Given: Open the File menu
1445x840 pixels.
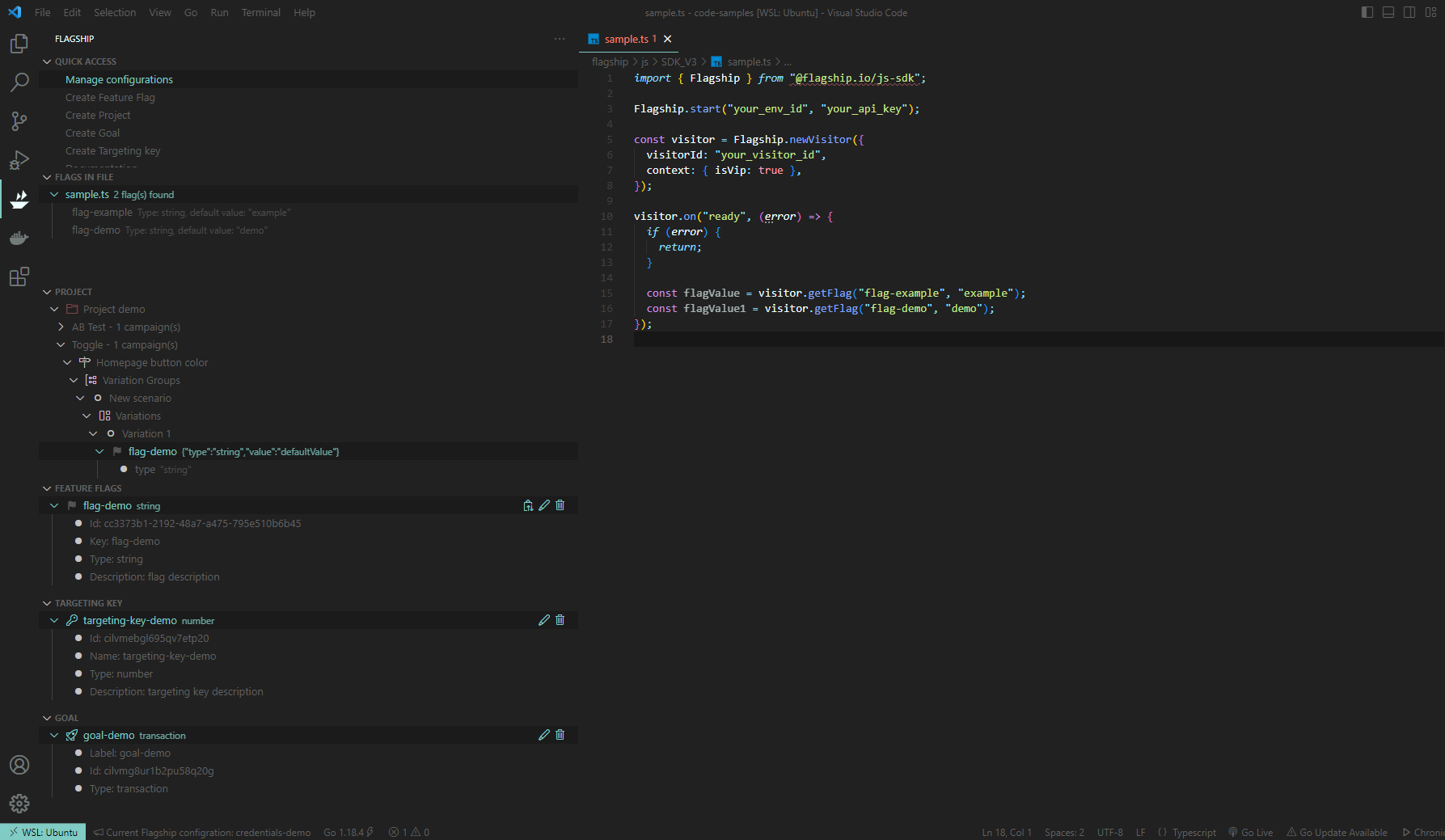Looking at the screenshot, I should (x=43, y=12).
